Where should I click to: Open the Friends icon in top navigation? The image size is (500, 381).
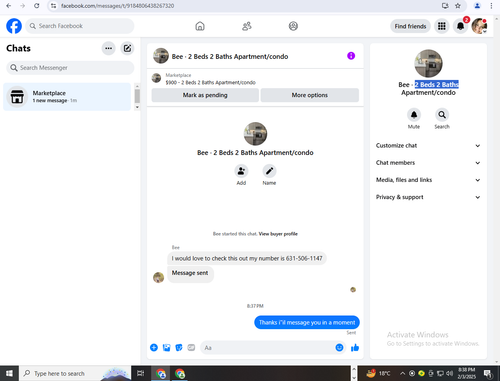coord(247,26)
